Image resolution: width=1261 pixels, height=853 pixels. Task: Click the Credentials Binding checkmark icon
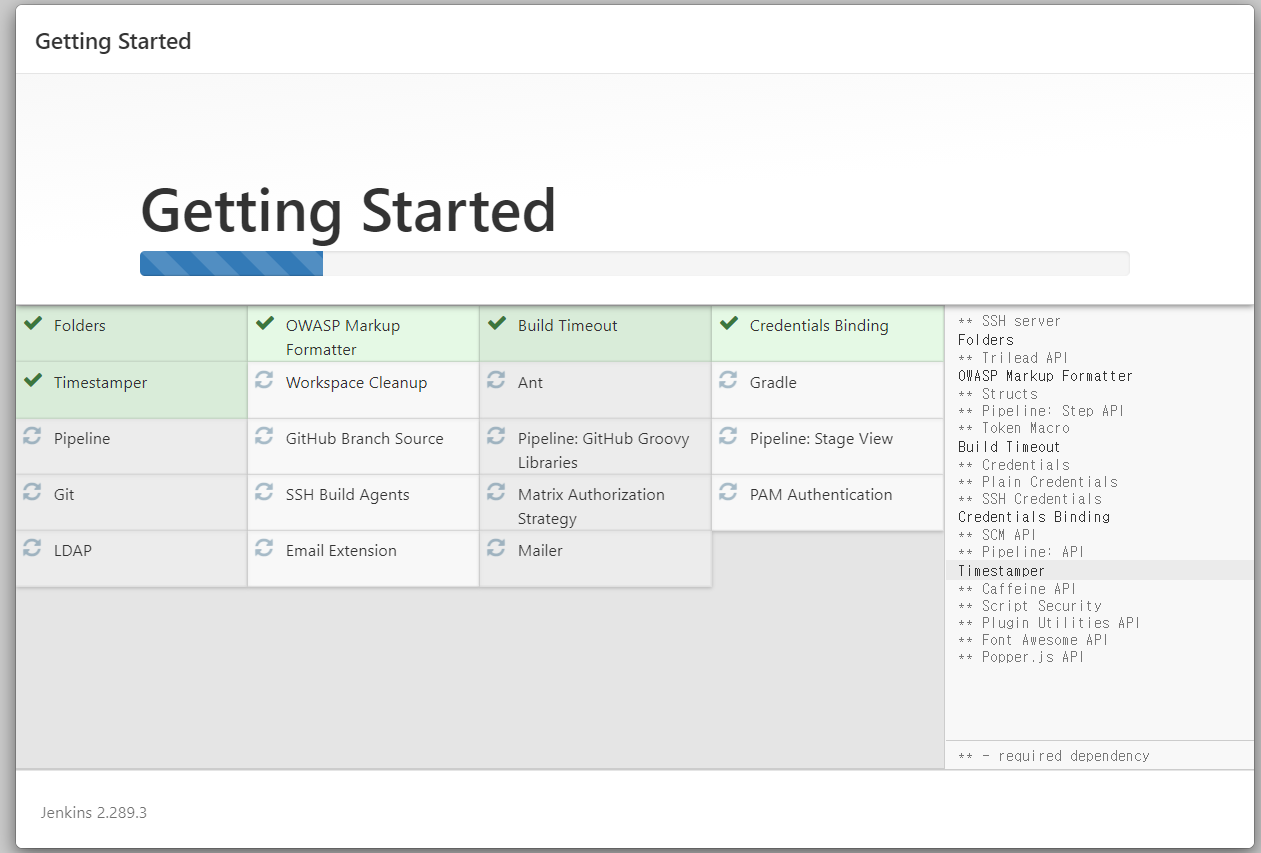729,324
